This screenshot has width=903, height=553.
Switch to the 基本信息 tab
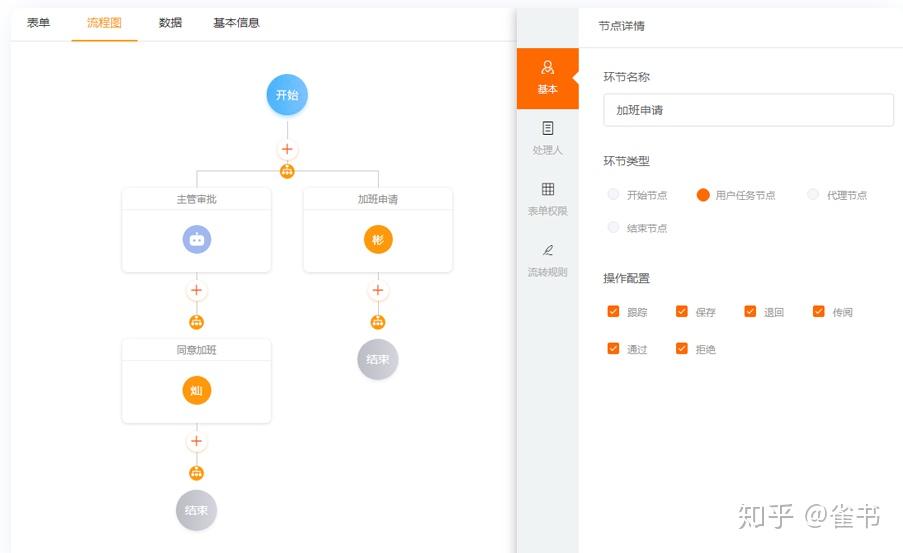(x=236, y=23)
